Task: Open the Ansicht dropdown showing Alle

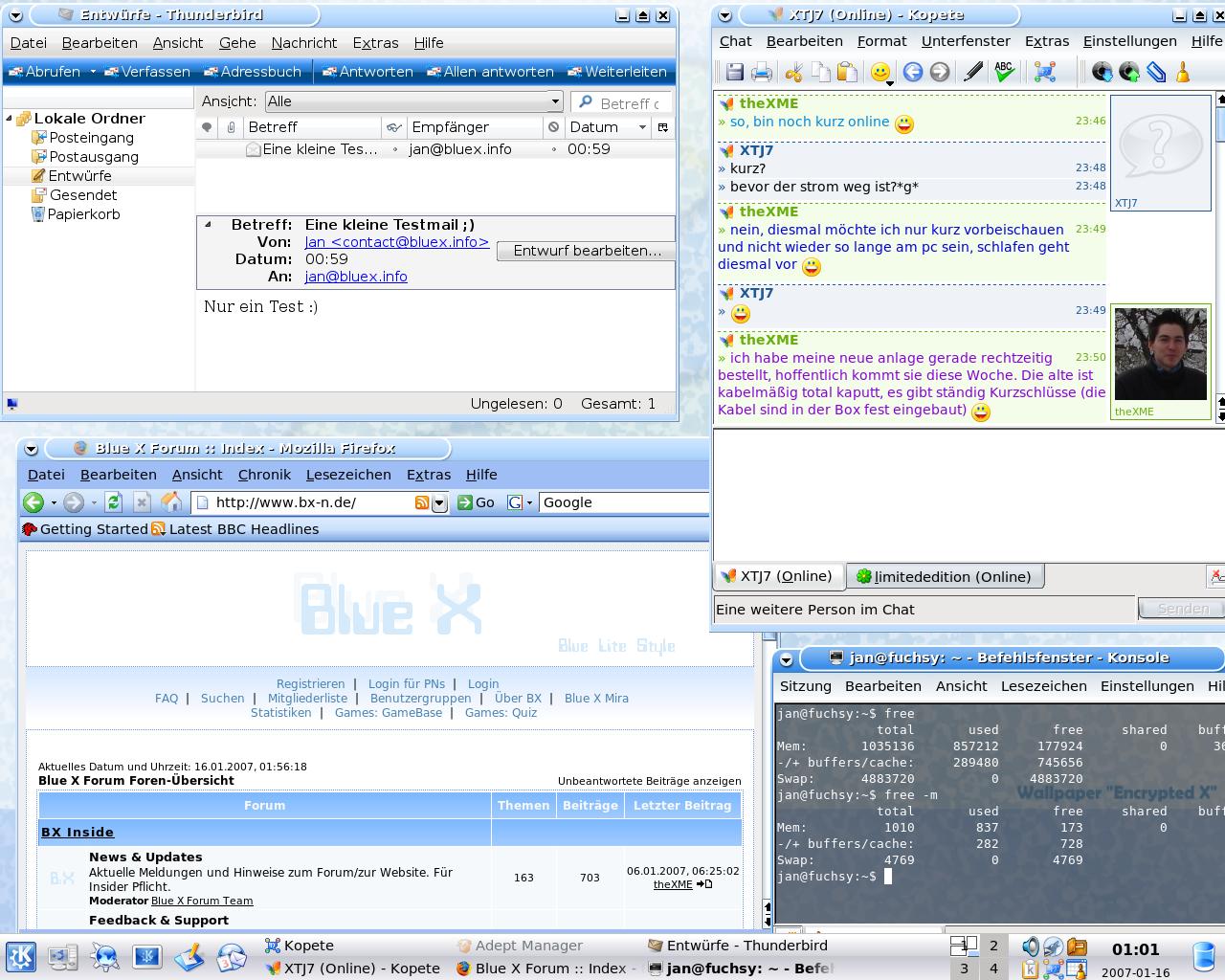Action: point(413,101)
